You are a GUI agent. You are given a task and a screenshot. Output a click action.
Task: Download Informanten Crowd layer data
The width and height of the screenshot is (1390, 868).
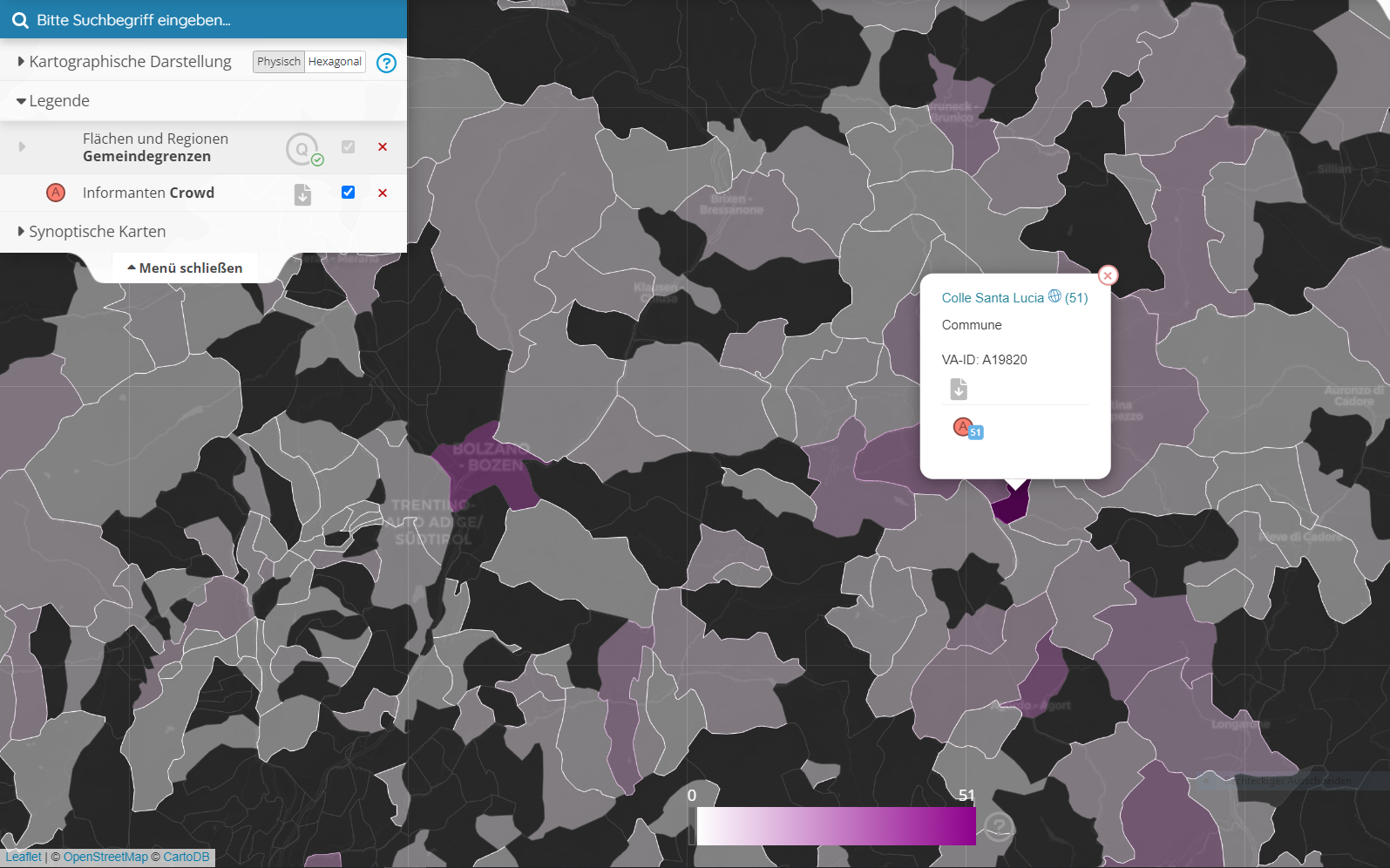pyautogui.click(x=302, y=194)
